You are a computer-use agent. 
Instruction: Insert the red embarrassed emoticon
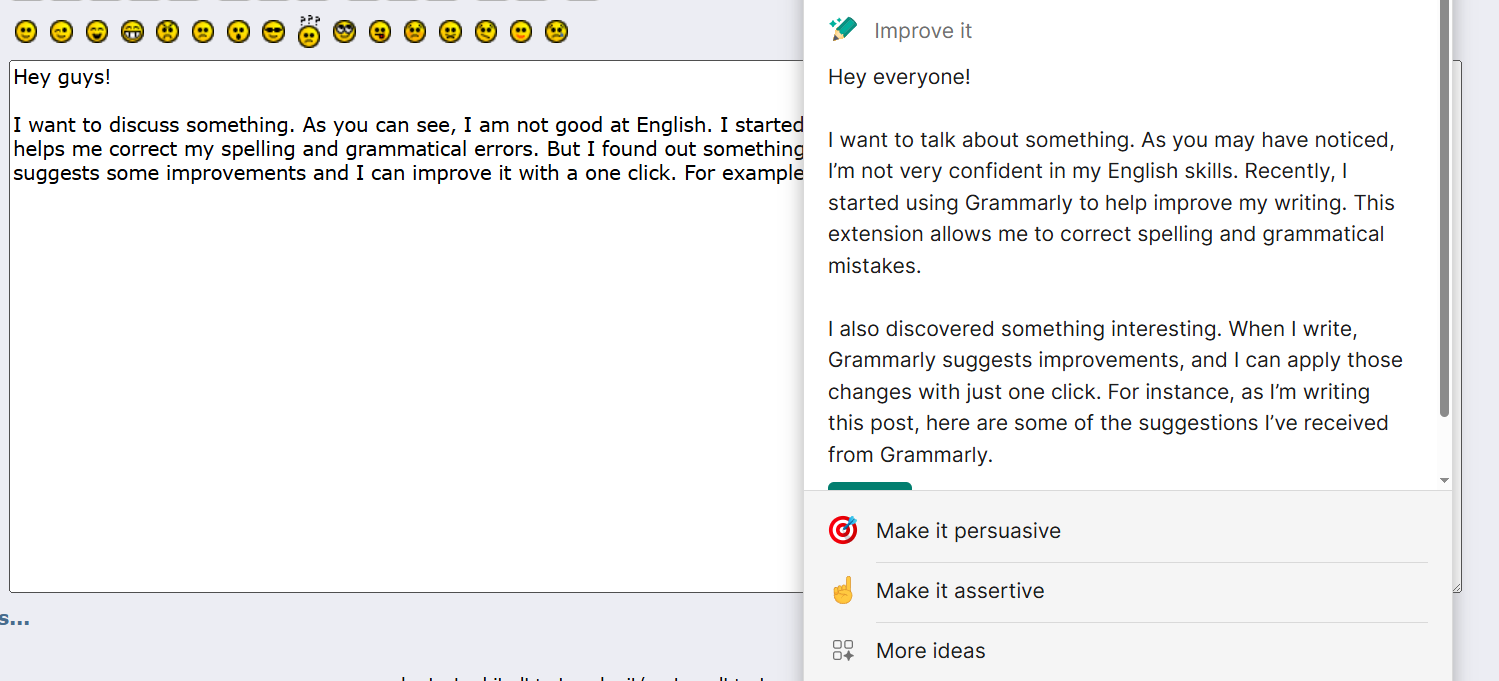click(x=414, y=32)
